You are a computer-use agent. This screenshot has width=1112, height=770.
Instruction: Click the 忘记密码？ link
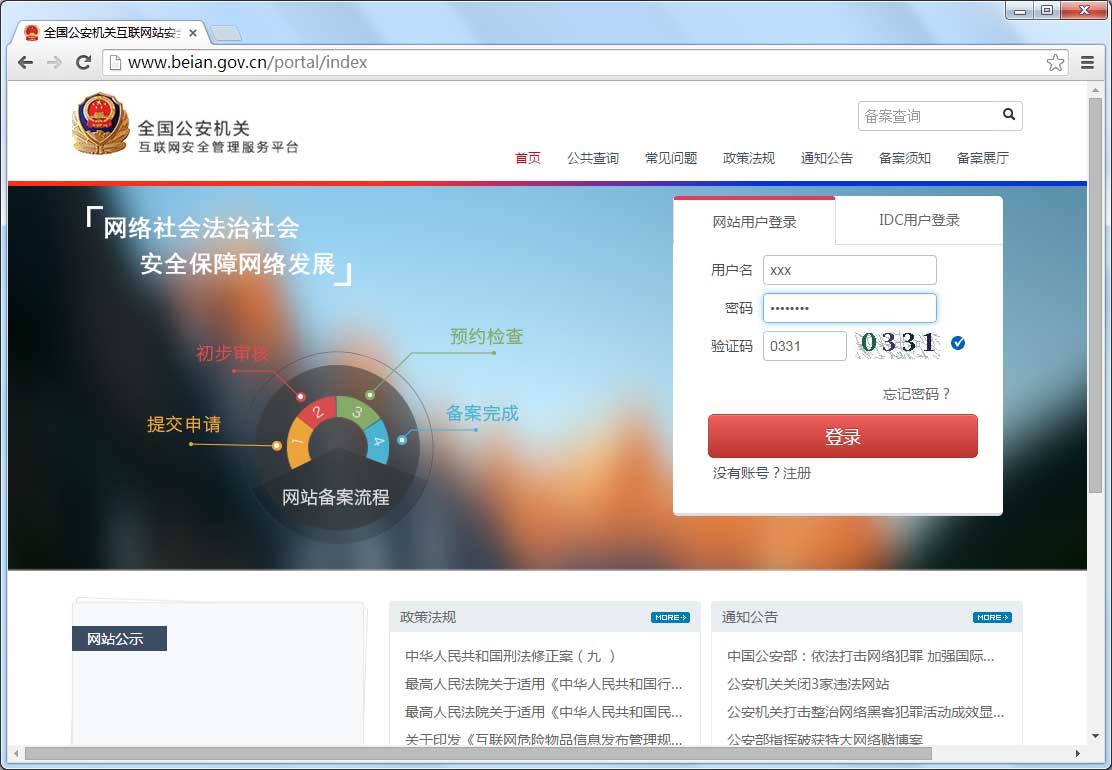916,394
